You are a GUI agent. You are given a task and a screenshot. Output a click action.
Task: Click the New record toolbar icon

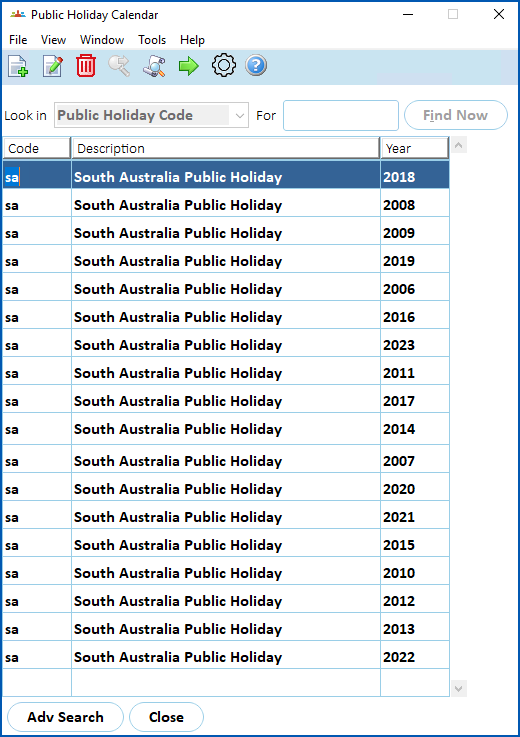(18, 66)
